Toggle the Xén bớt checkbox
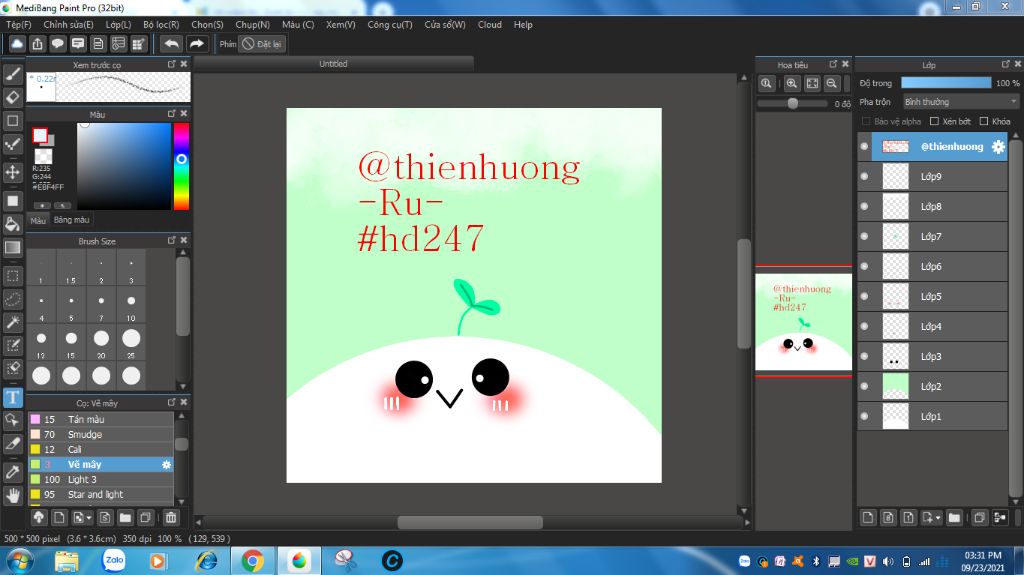The height and width of the screenshot is (575, 1024). [x=934, y=122]
